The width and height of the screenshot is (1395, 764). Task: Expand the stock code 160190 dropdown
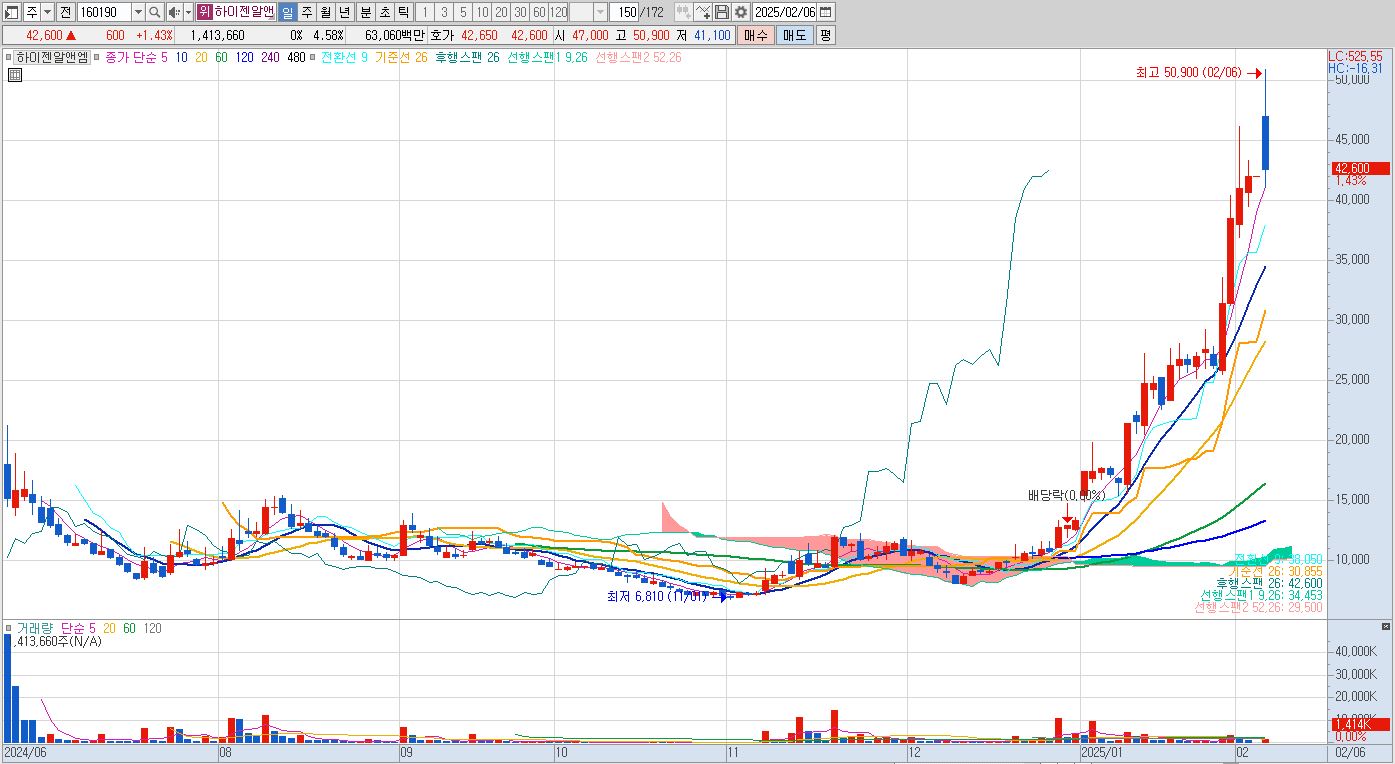tap(138, 12)
